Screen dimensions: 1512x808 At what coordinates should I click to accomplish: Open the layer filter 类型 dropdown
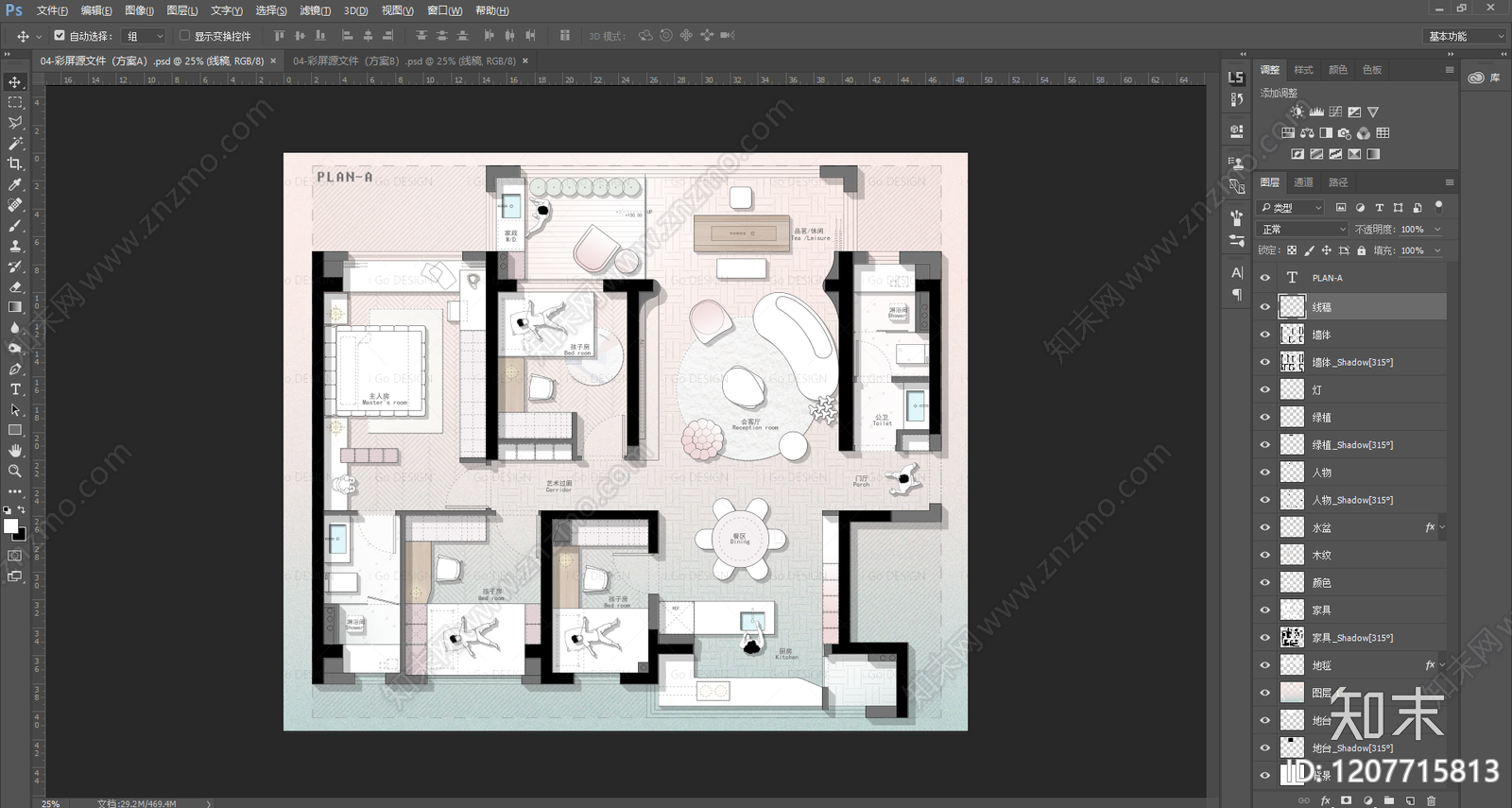pos(1291,207)
